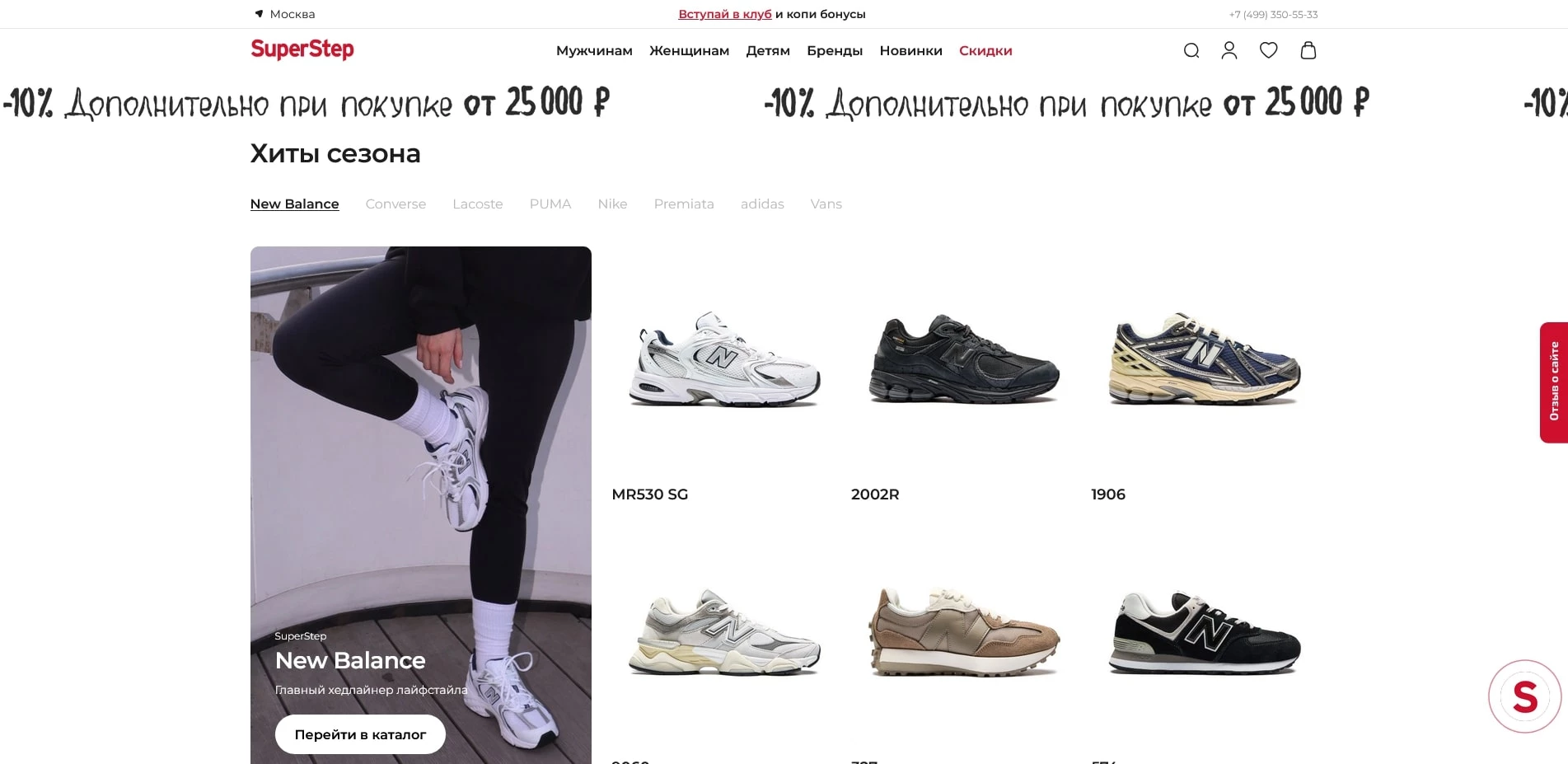Open the user account profile icon
Screen dimensions: 1568x764
1229,51
